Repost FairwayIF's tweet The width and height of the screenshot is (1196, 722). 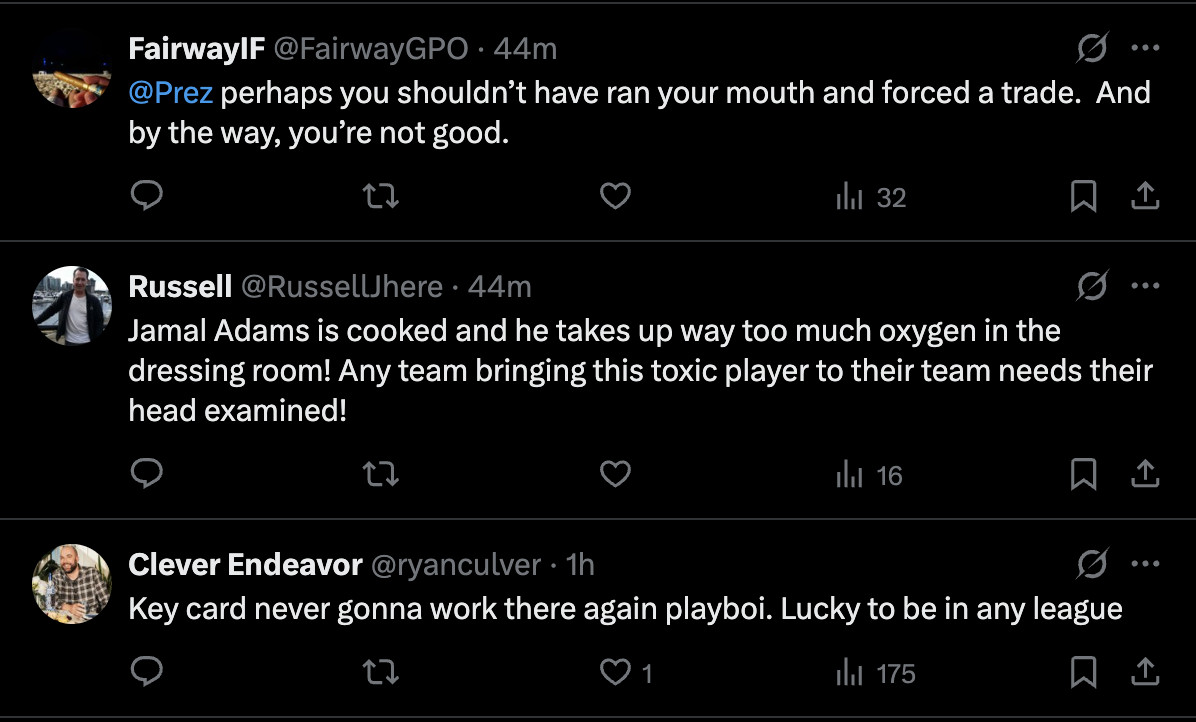(x=381, y=197)
